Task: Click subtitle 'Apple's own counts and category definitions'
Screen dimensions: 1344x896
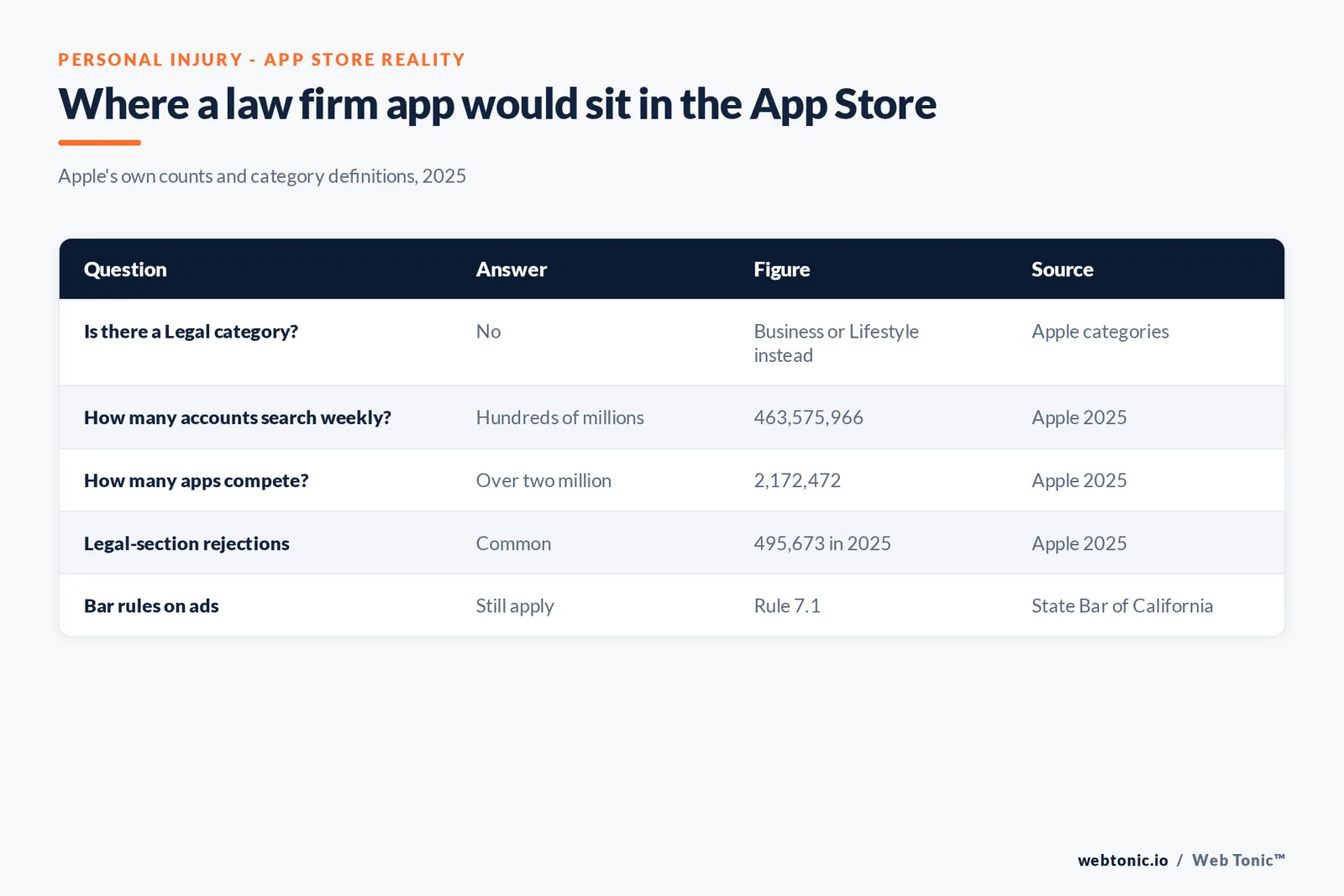Action: click(x=261, y=176)
